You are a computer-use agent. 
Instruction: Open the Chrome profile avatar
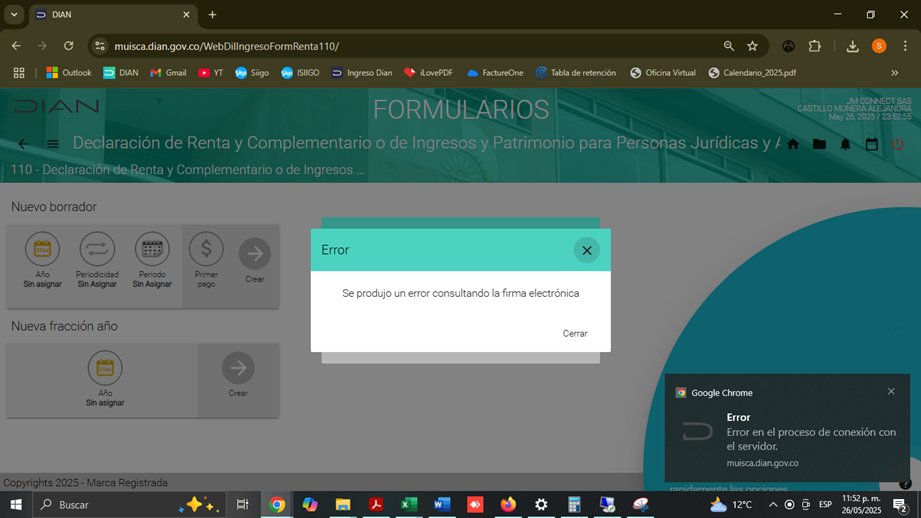pyautogui.click(x=879, y=46)
